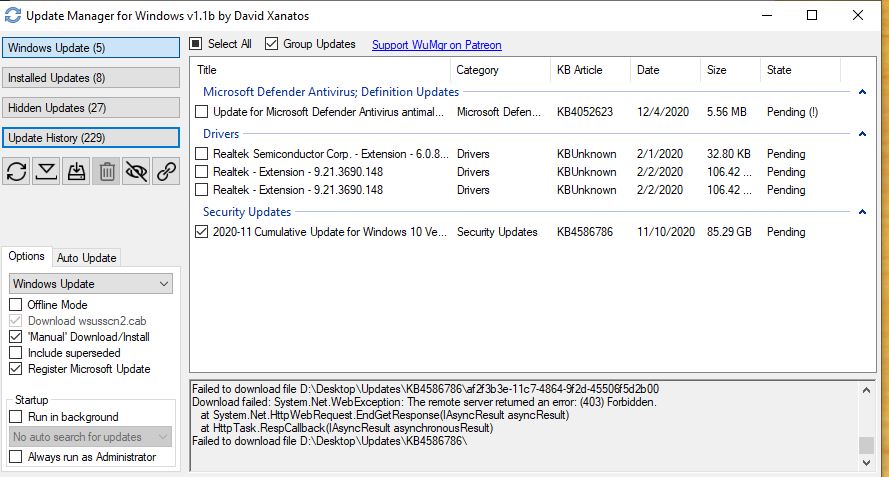Click the hide updates eye icon
Viewport: 889px width, 477px height.
click(136, 171)
